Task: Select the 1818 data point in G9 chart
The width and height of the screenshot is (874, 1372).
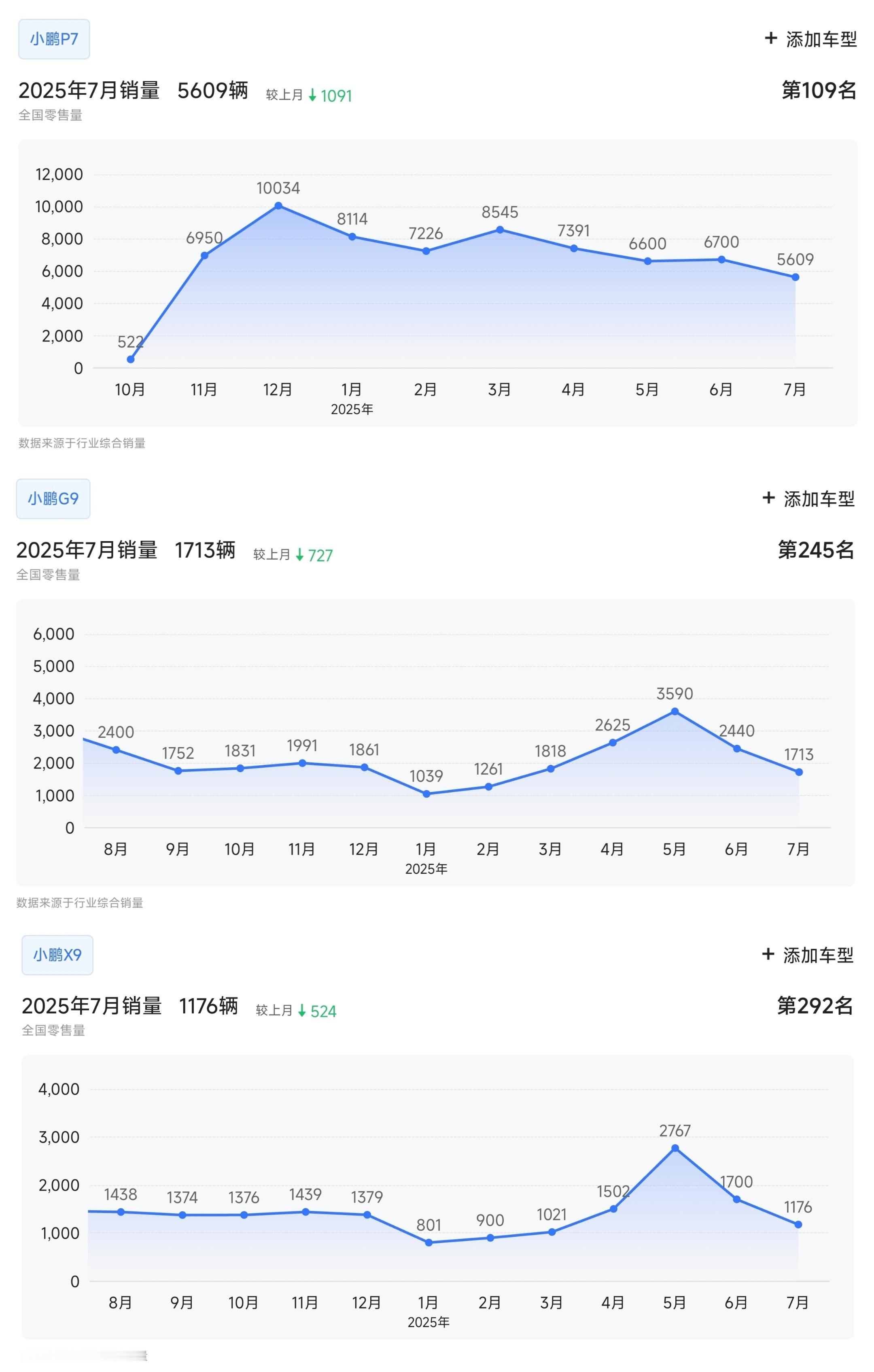Action: tap(551, 769)
